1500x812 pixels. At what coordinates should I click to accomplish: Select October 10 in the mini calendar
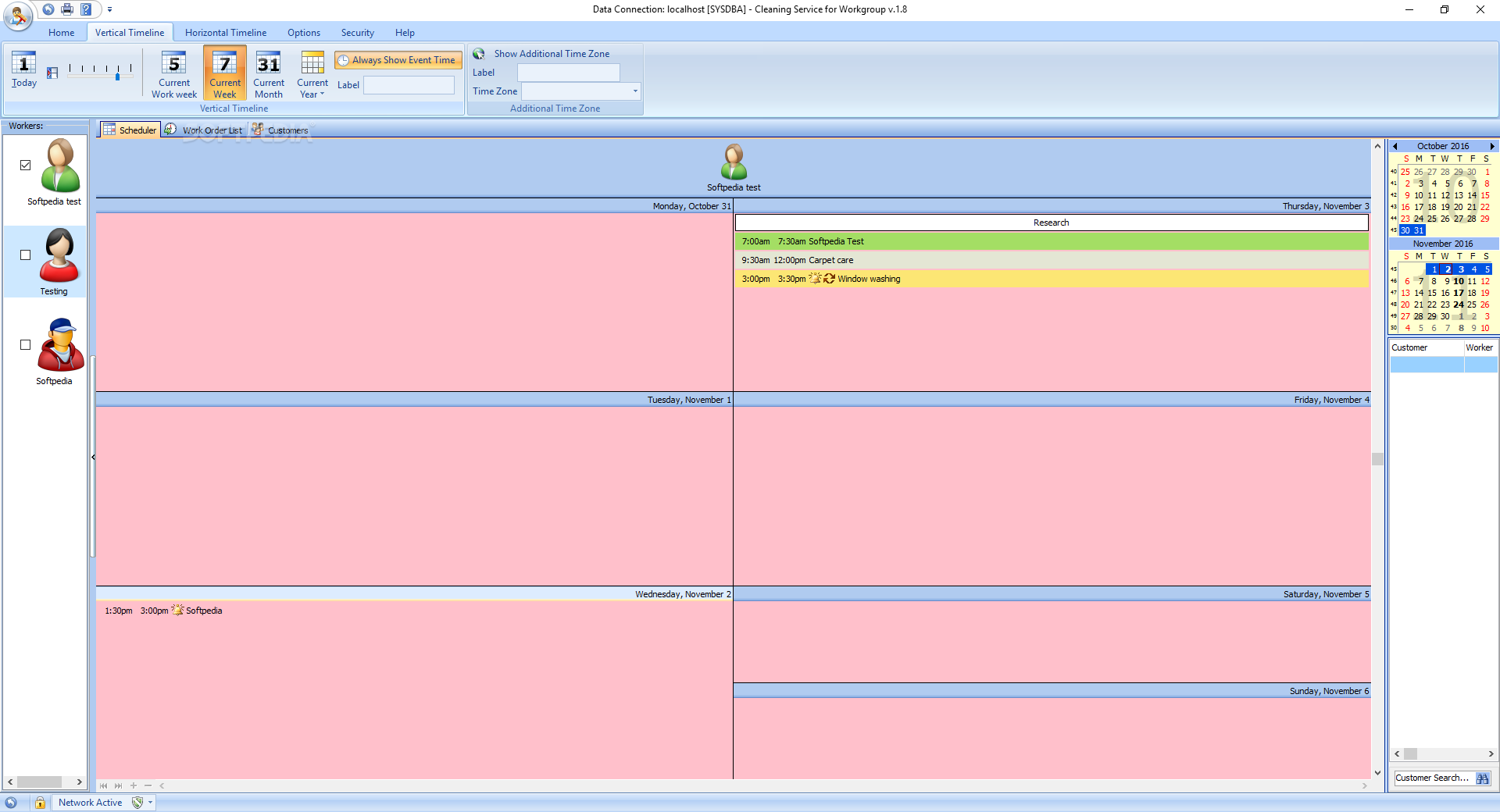[1419, 195]
